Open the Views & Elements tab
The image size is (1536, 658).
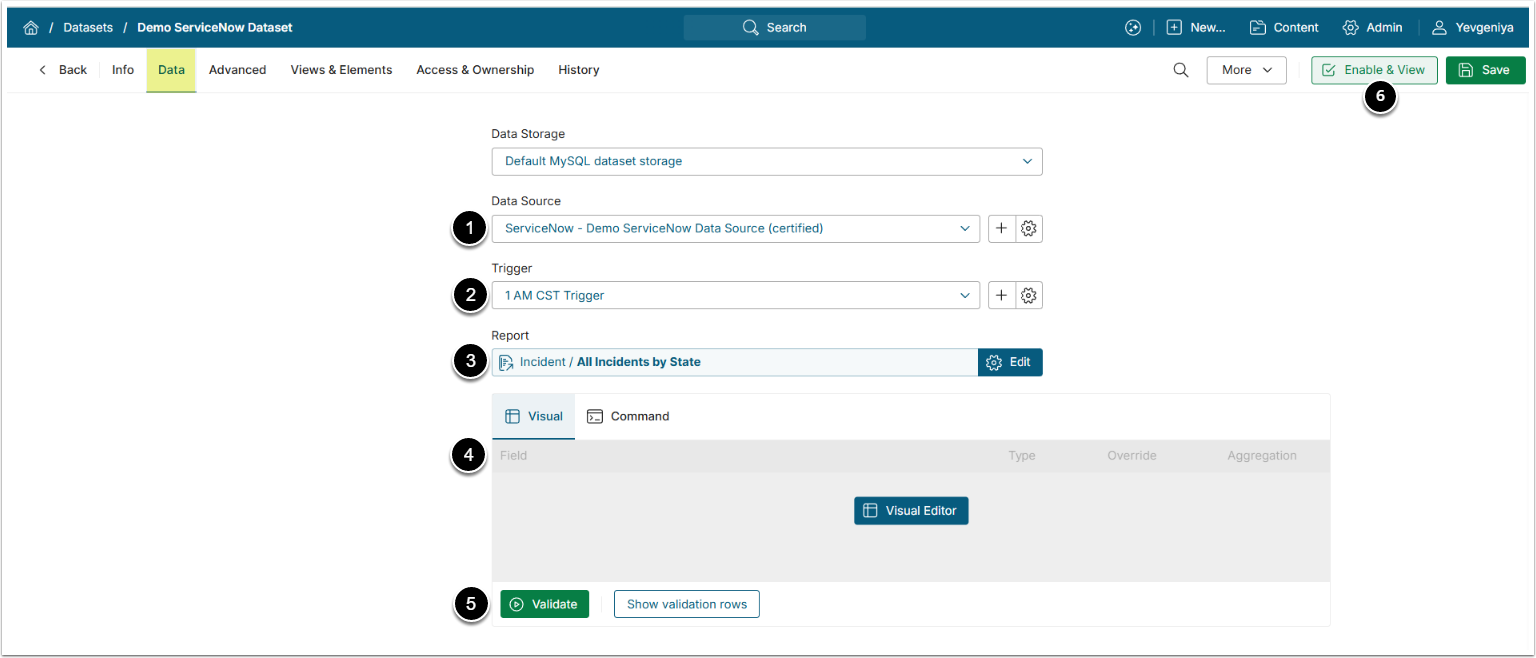coord(341,70)
